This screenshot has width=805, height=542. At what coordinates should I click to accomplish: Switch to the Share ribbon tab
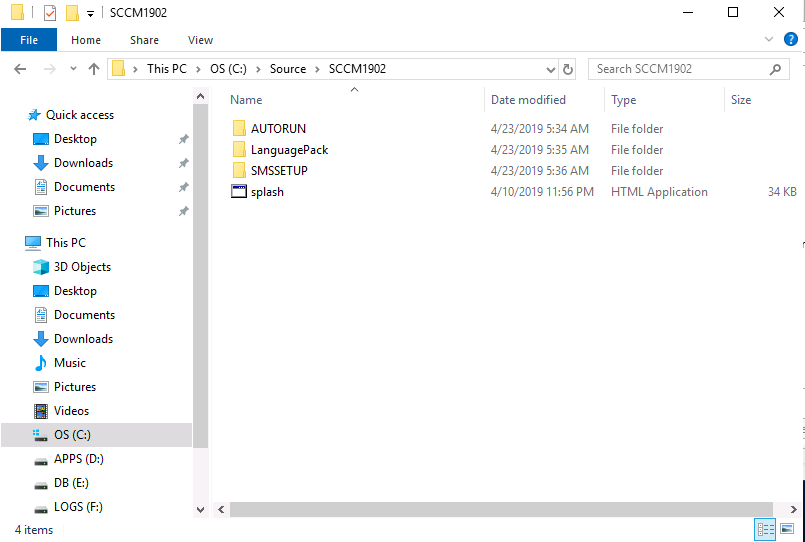[144, 40]
